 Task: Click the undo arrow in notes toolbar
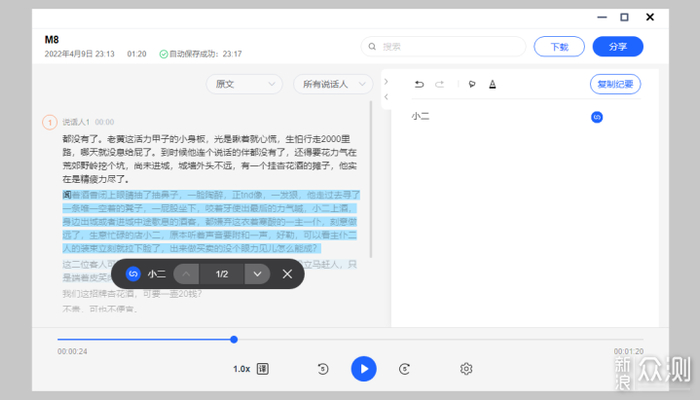419,84
